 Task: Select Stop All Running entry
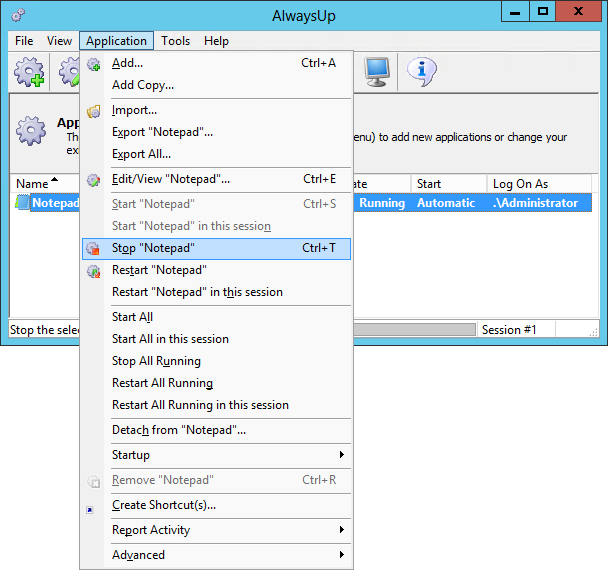tap(216, 361)
